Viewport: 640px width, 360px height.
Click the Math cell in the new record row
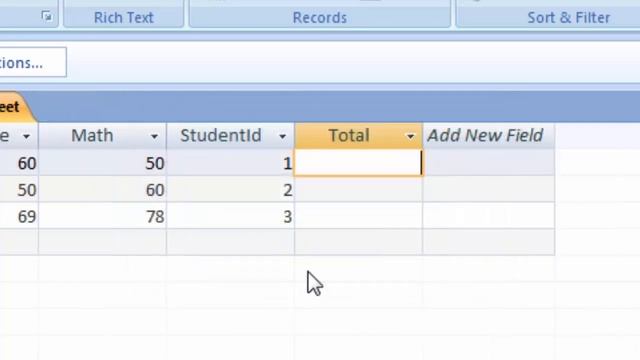click(102, 242)
